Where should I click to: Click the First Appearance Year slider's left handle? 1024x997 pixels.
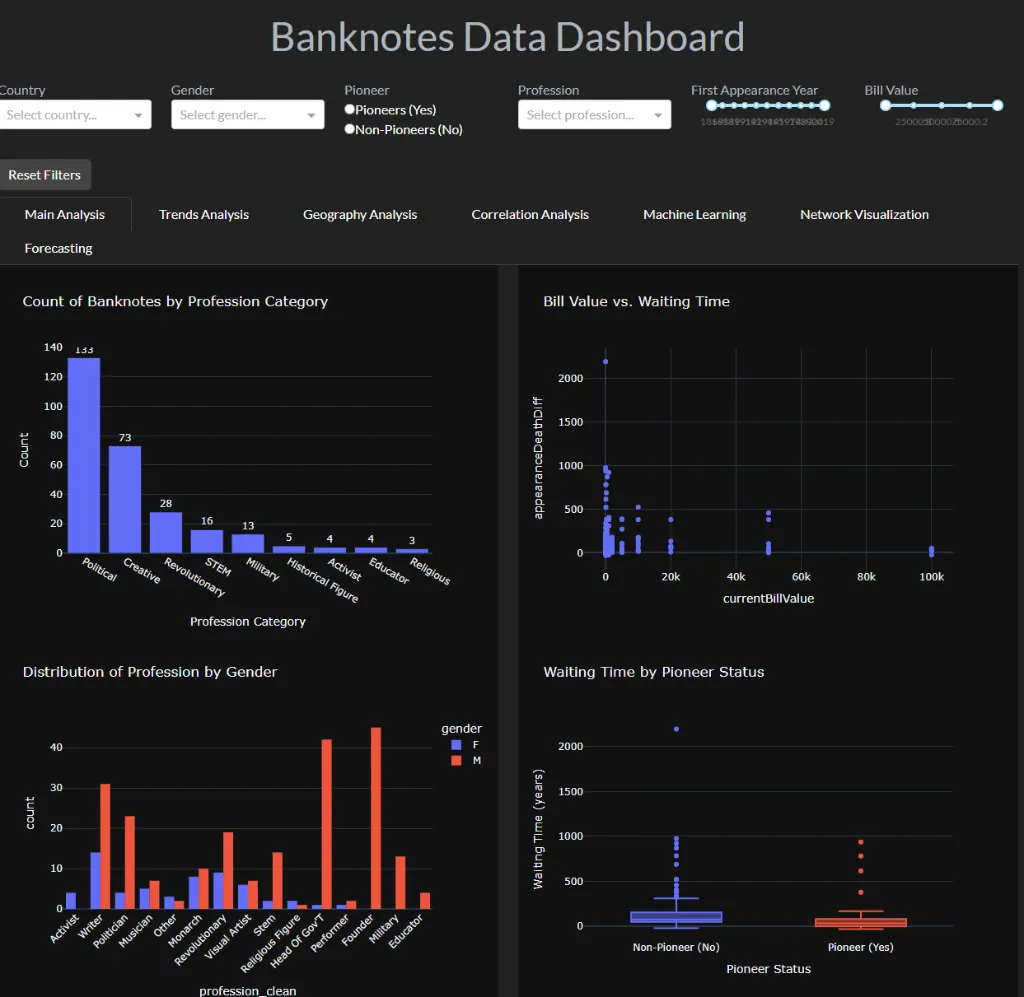[711, 105]
